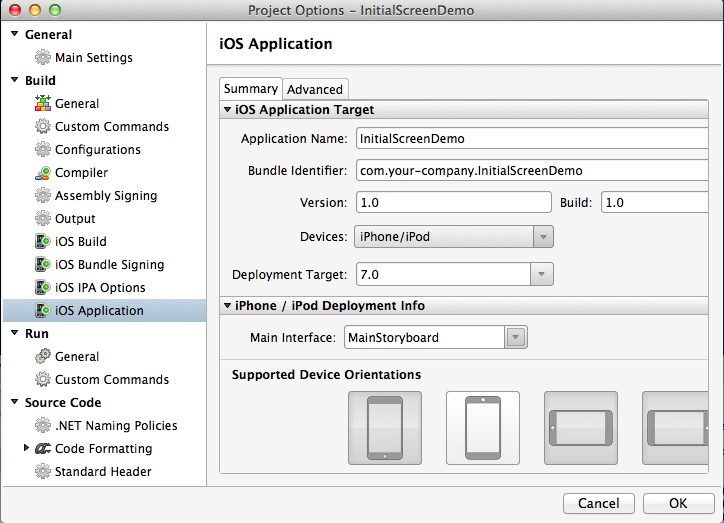
Task: Collapse the iOS Application Target section
Action: click(228, 110)
